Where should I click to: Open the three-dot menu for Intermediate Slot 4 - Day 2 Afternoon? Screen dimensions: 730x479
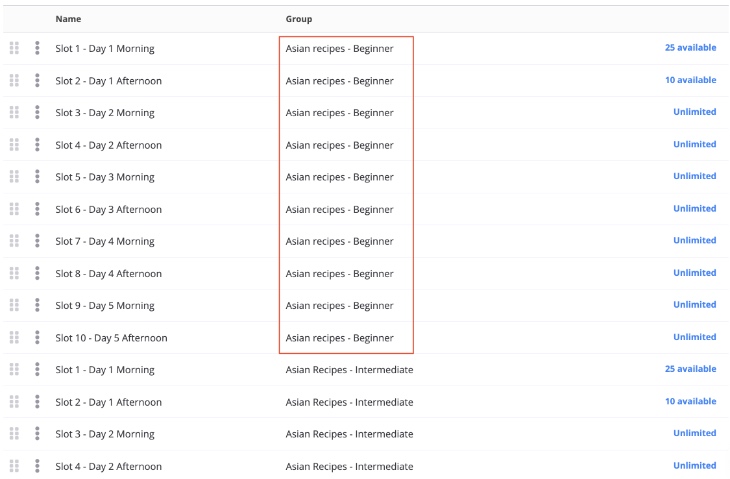pos(37,466)
